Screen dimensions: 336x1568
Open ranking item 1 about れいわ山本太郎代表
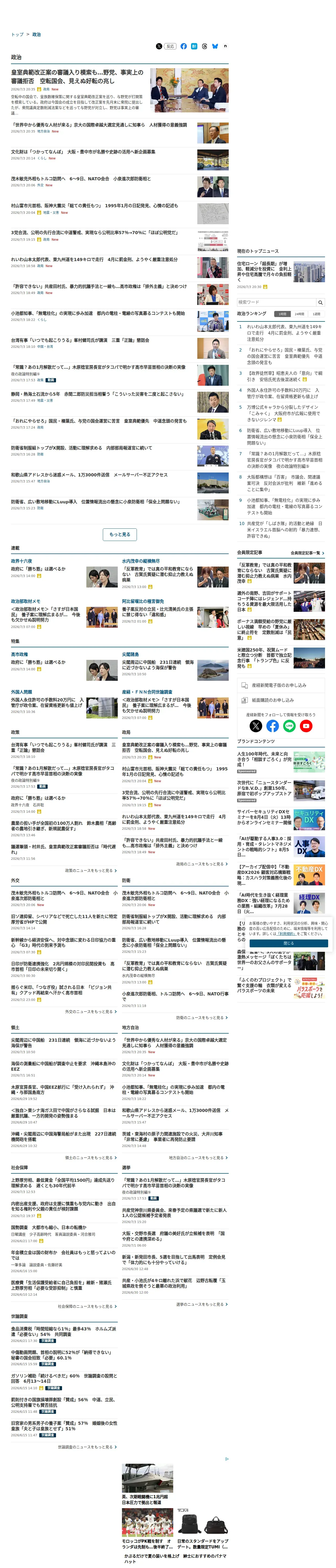coord(284,333)
